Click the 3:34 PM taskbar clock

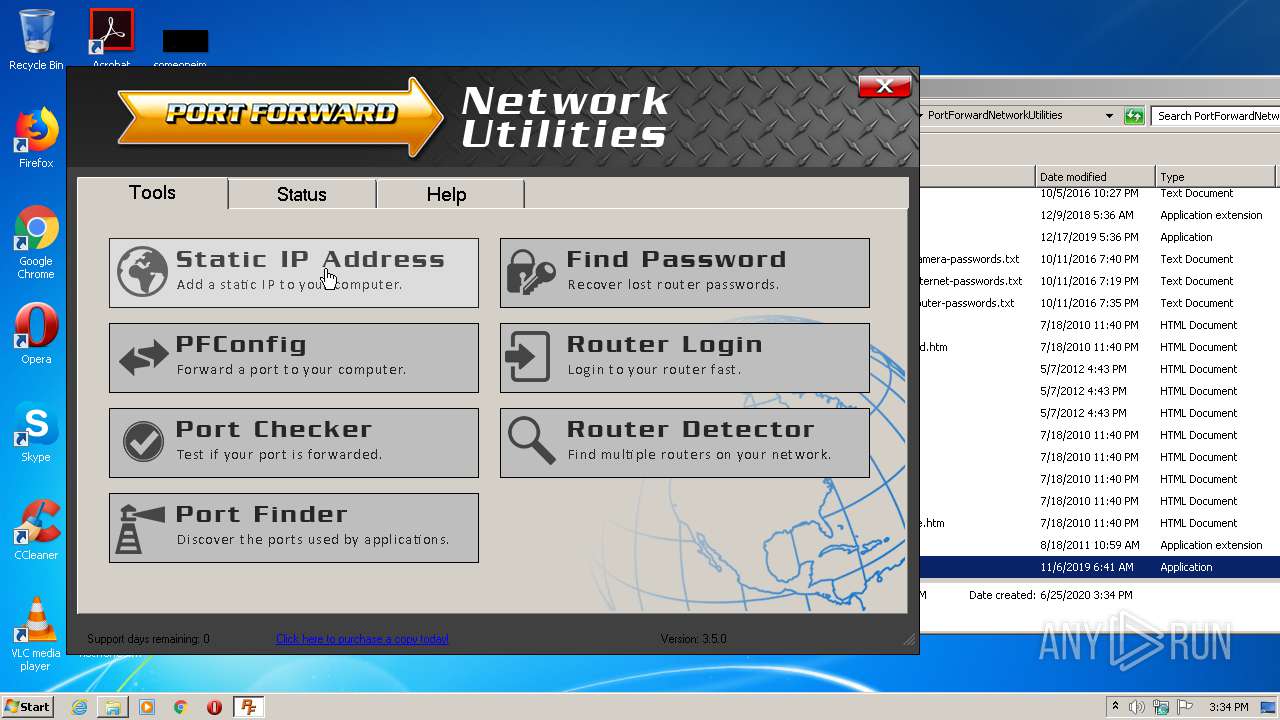(x=1228, y=707)
